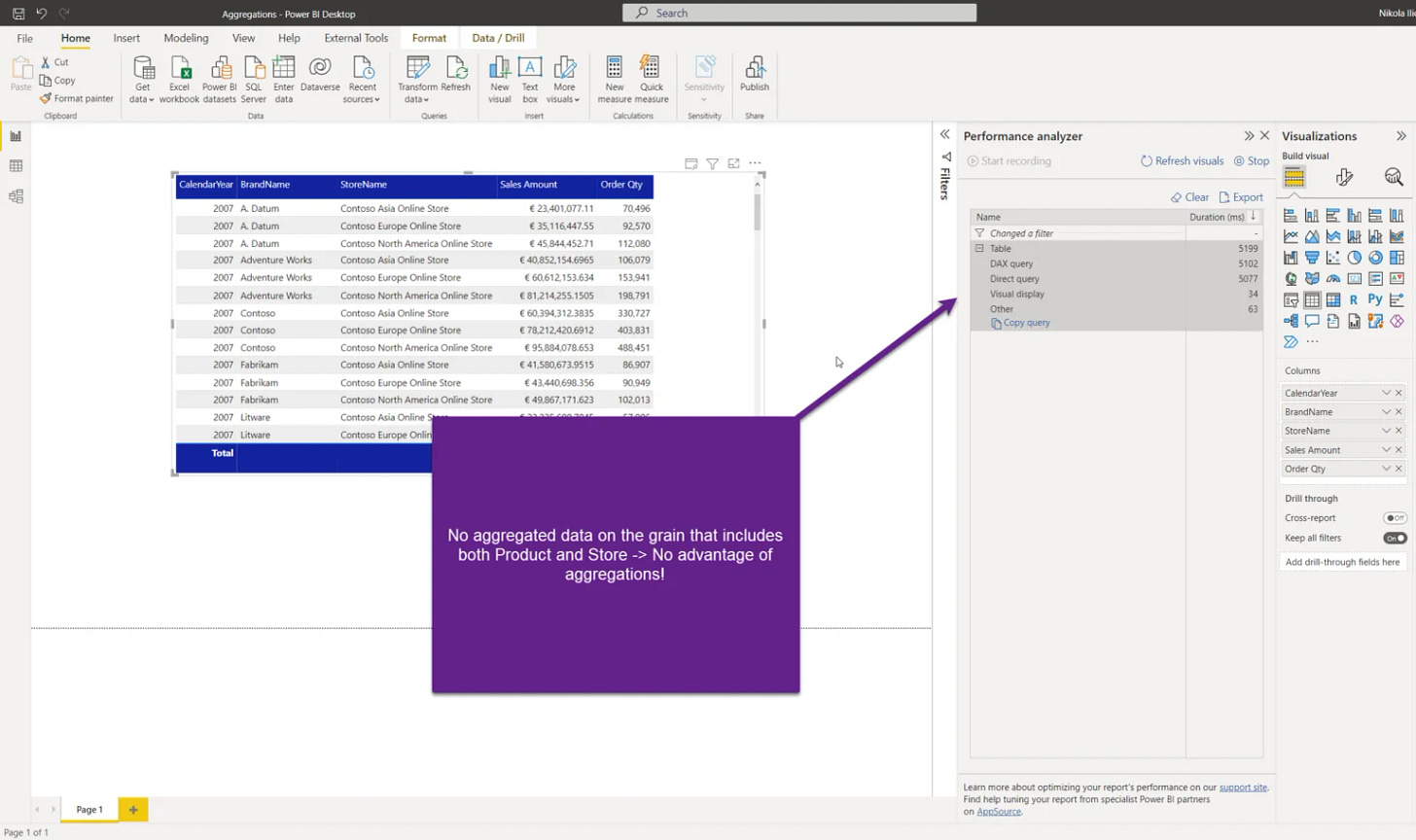Collapse the Table row in Performance analyzer

(979, 249)
